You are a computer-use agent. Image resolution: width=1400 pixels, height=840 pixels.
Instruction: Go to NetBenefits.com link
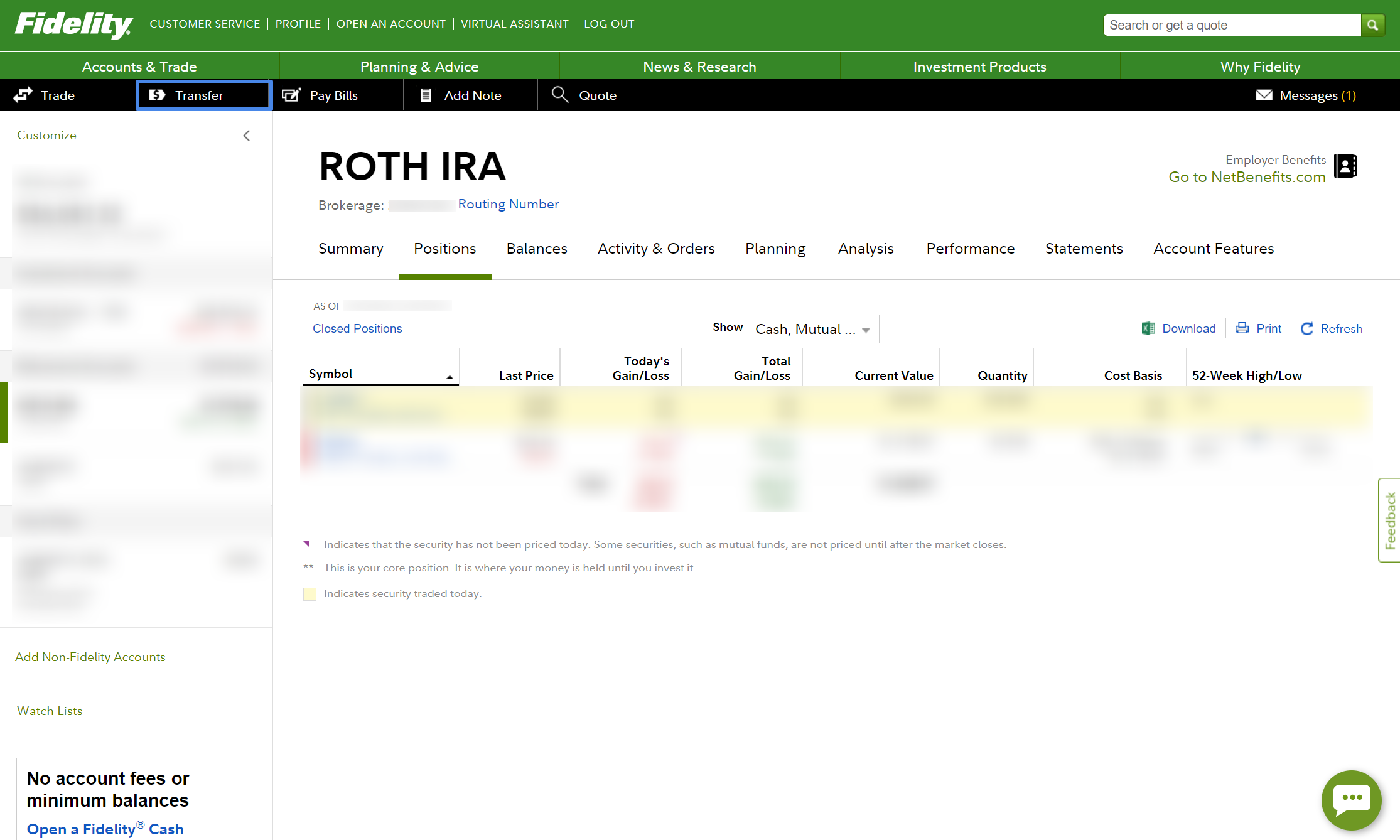1247,177
